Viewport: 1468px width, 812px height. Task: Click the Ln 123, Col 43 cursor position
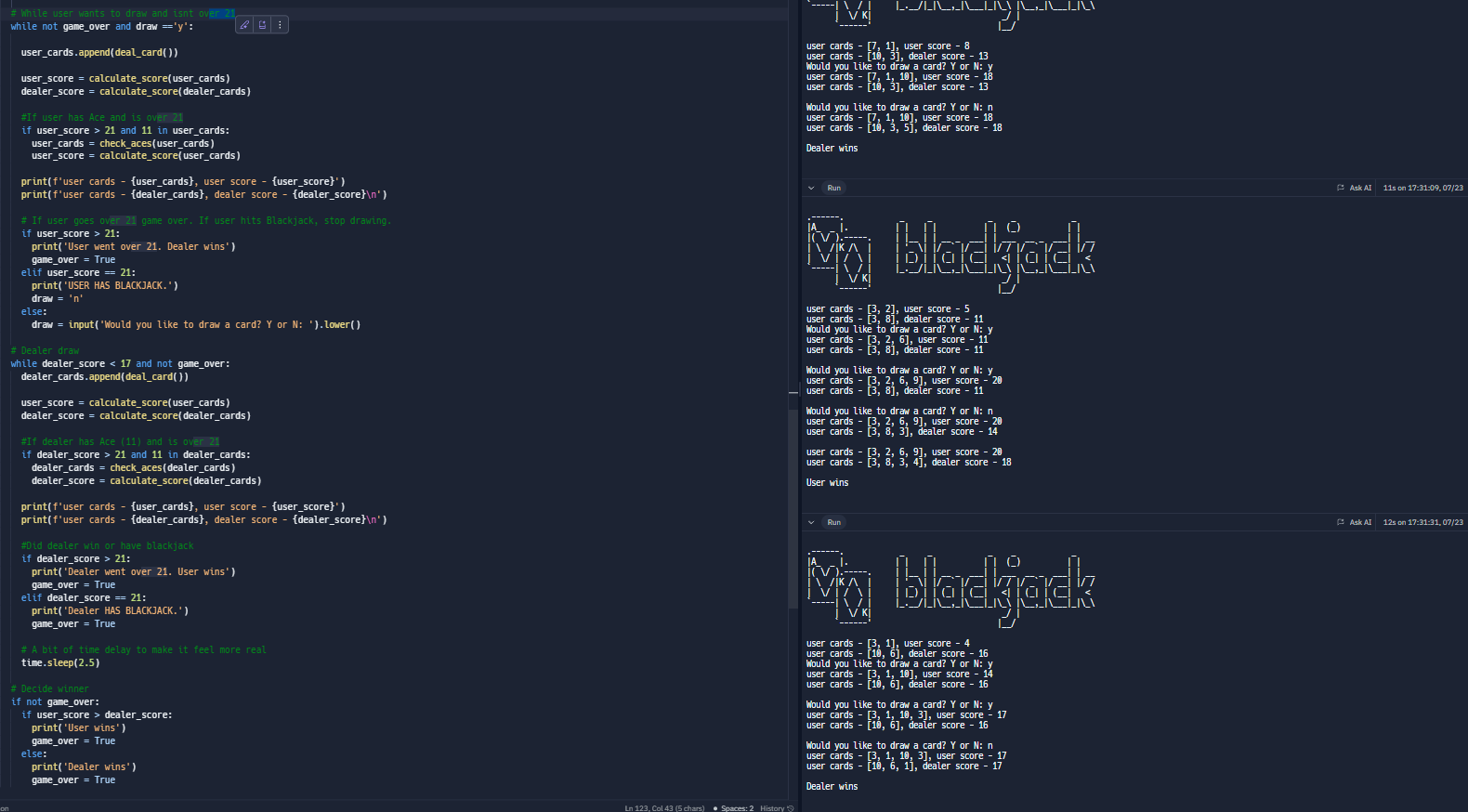[x=664, y=808]
